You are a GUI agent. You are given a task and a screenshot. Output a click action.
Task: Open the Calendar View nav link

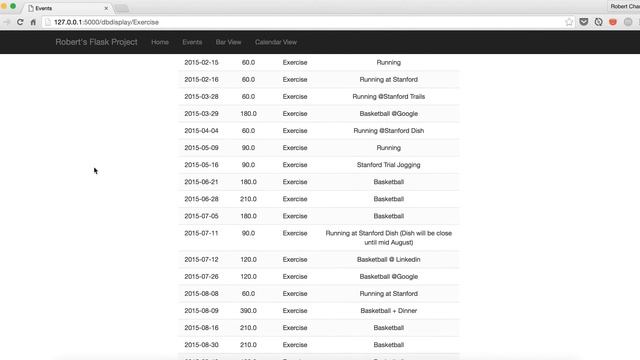point(276,42)
